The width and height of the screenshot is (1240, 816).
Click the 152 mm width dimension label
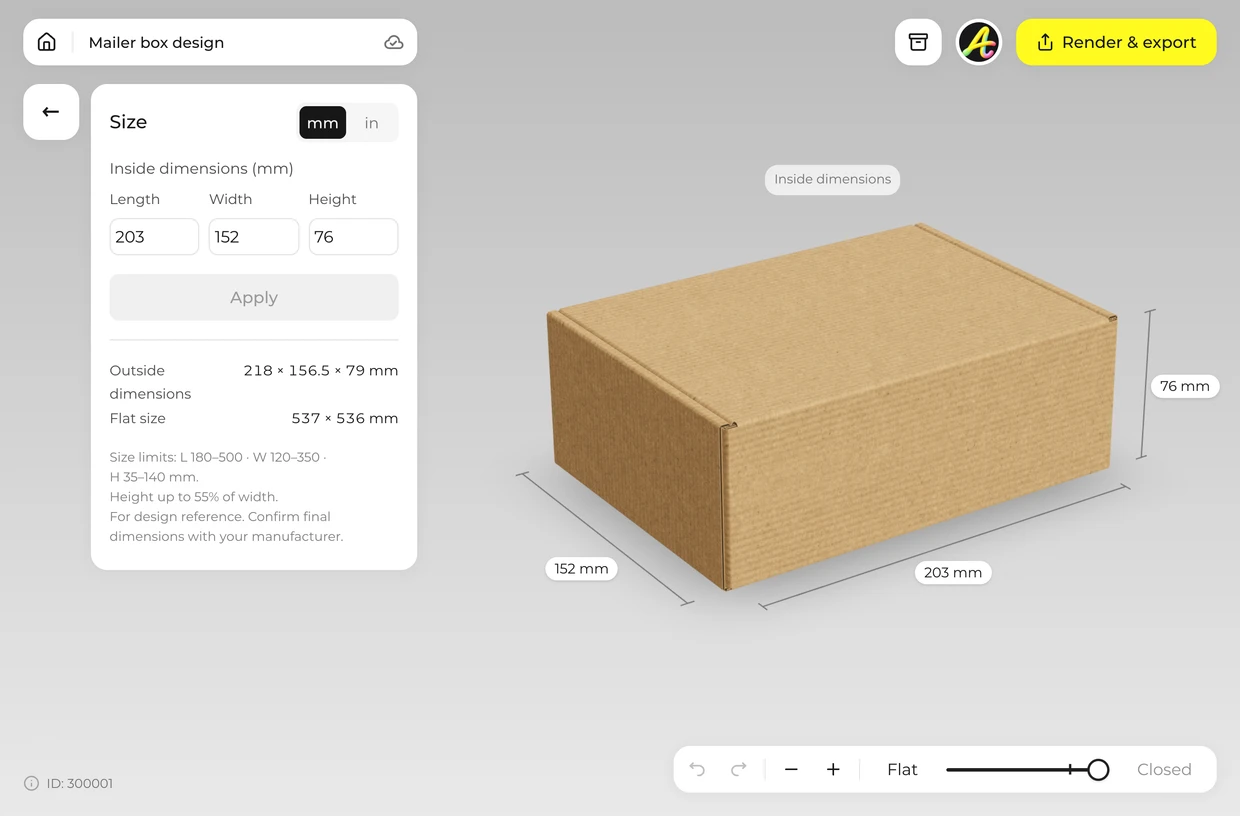coord(581,568)
